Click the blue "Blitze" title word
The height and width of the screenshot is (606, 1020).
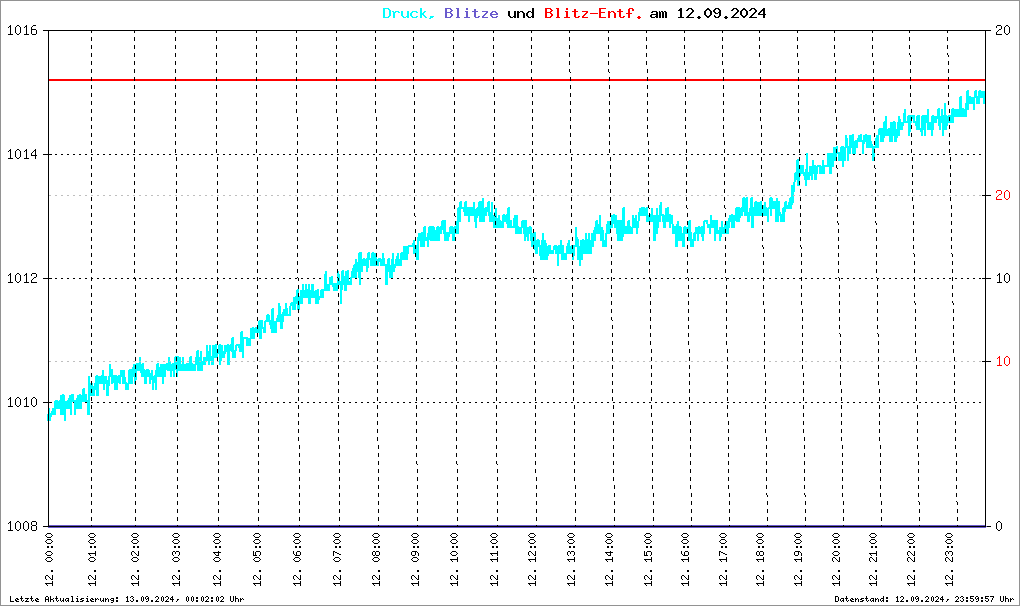tap(471, 14)
